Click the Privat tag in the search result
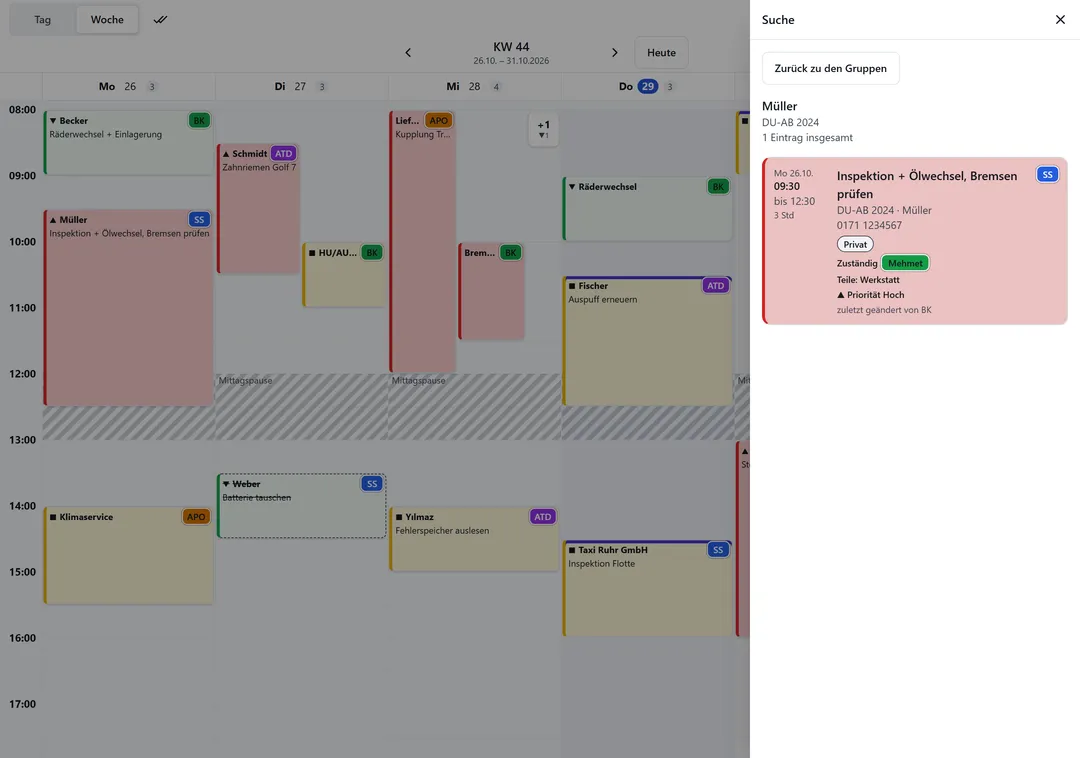1080x758 pixels. point(855,244)
